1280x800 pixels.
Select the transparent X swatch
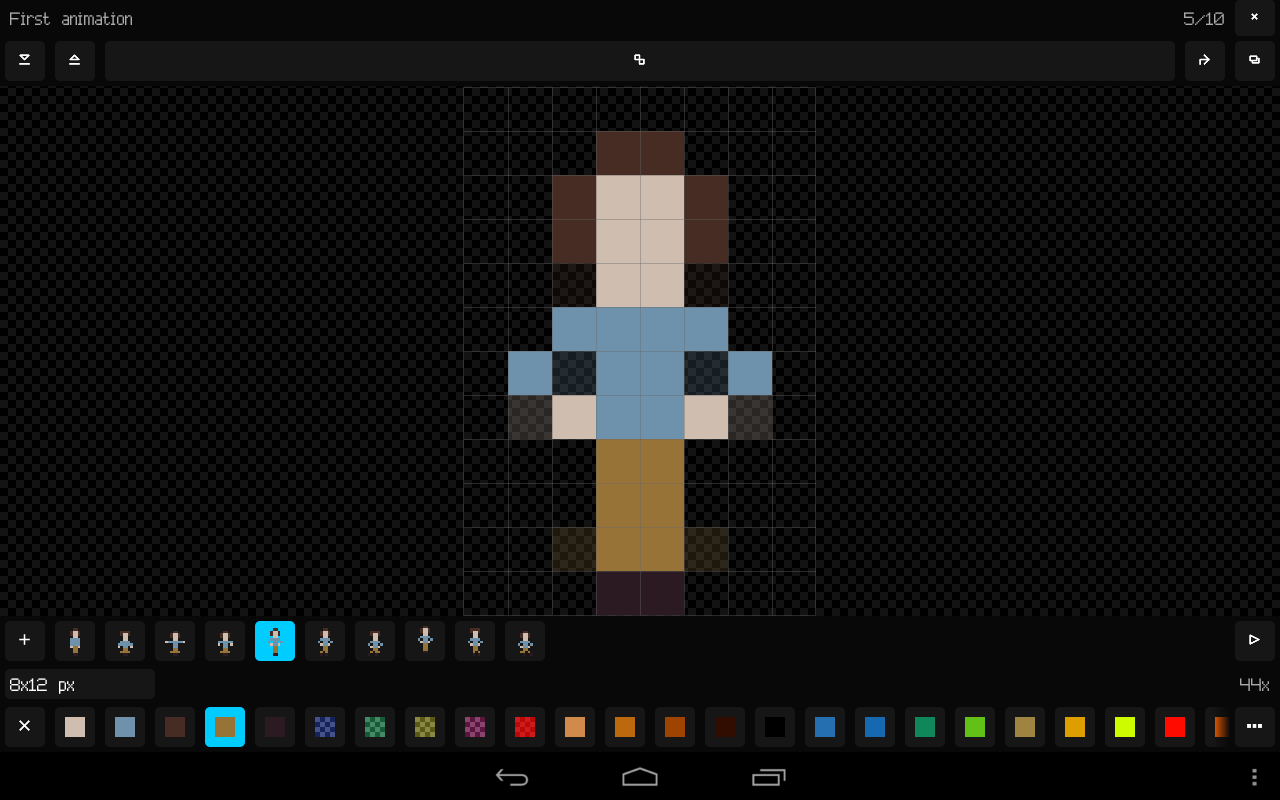(25, 727)
